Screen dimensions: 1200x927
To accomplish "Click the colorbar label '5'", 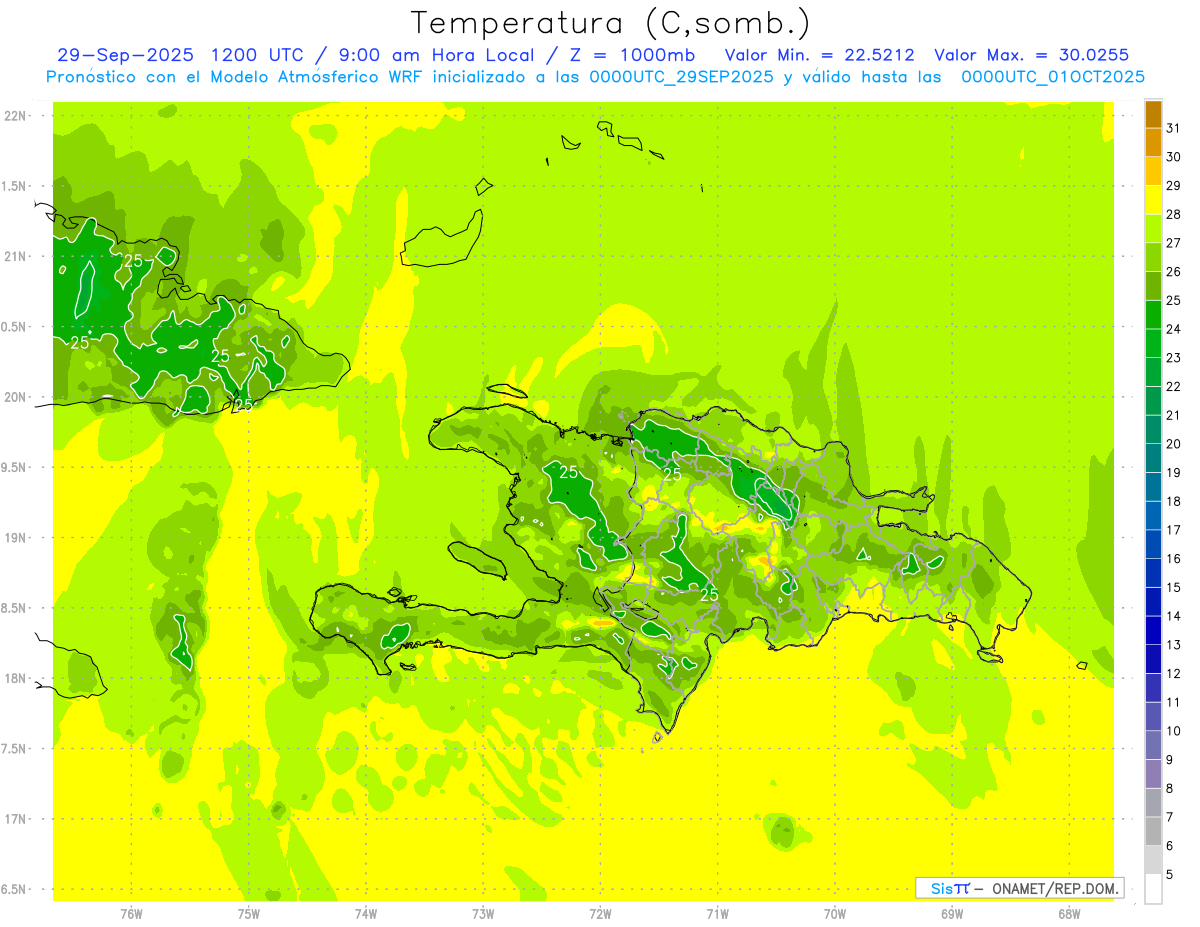I will pos(1170,875).
